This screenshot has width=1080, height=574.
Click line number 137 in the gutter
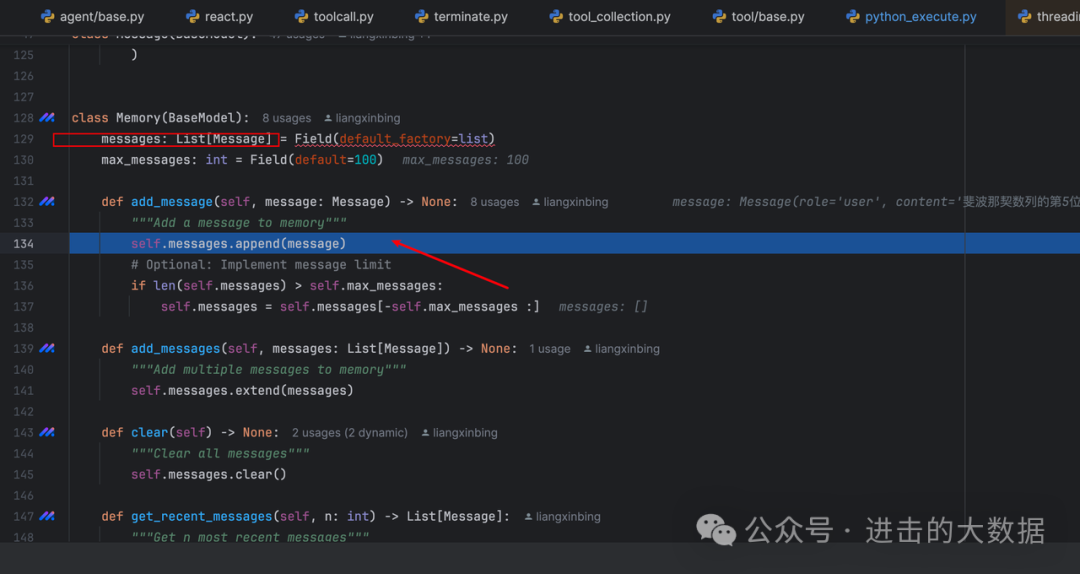[23, 307]
